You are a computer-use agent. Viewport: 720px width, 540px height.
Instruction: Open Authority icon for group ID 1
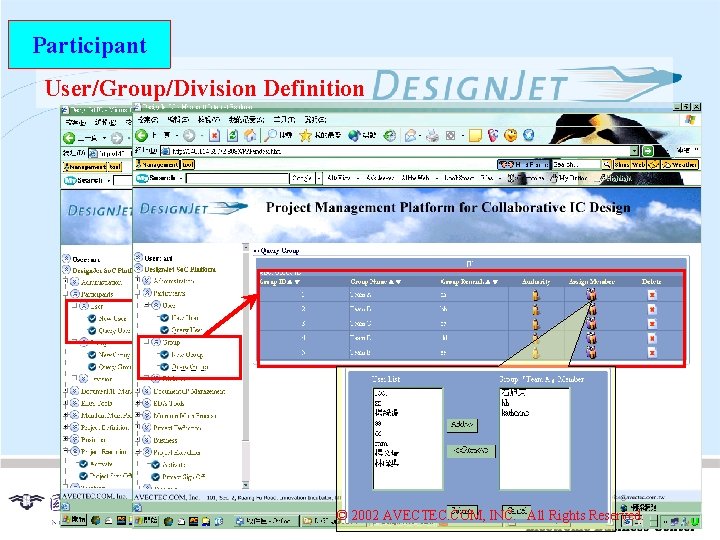click(x=535, y=295)
